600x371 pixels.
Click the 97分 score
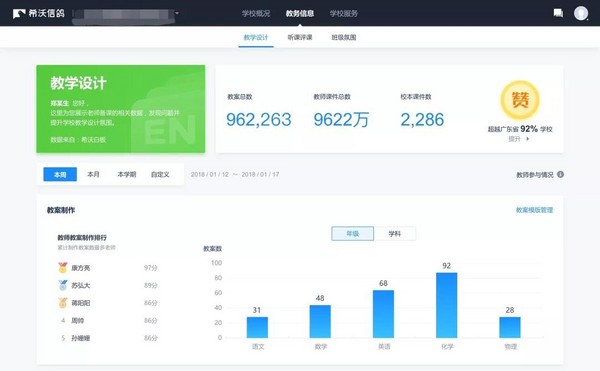(150, 268)
